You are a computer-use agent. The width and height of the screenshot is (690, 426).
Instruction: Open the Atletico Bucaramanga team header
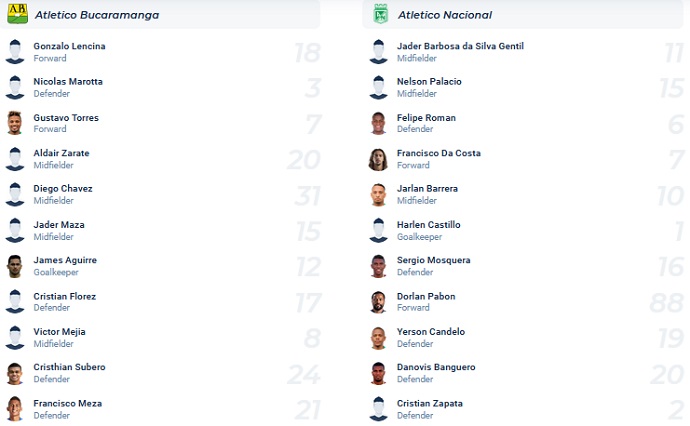(97, 15)
